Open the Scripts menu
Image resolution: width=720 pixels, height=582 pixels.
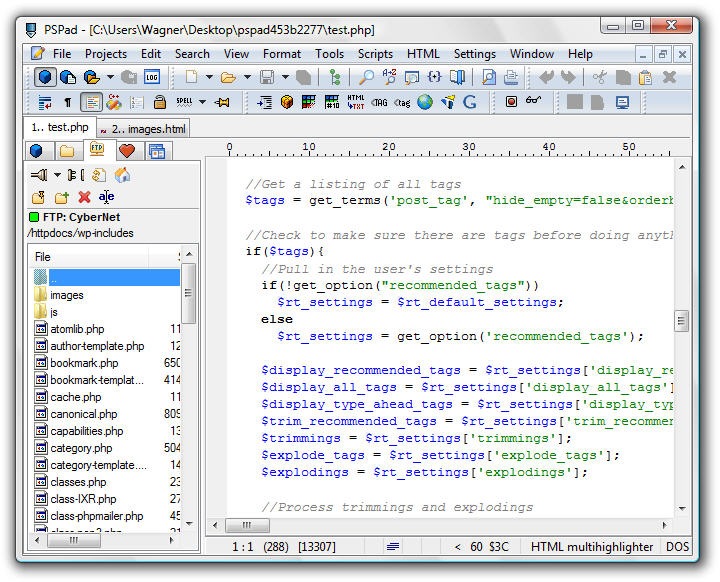point(375,54)
